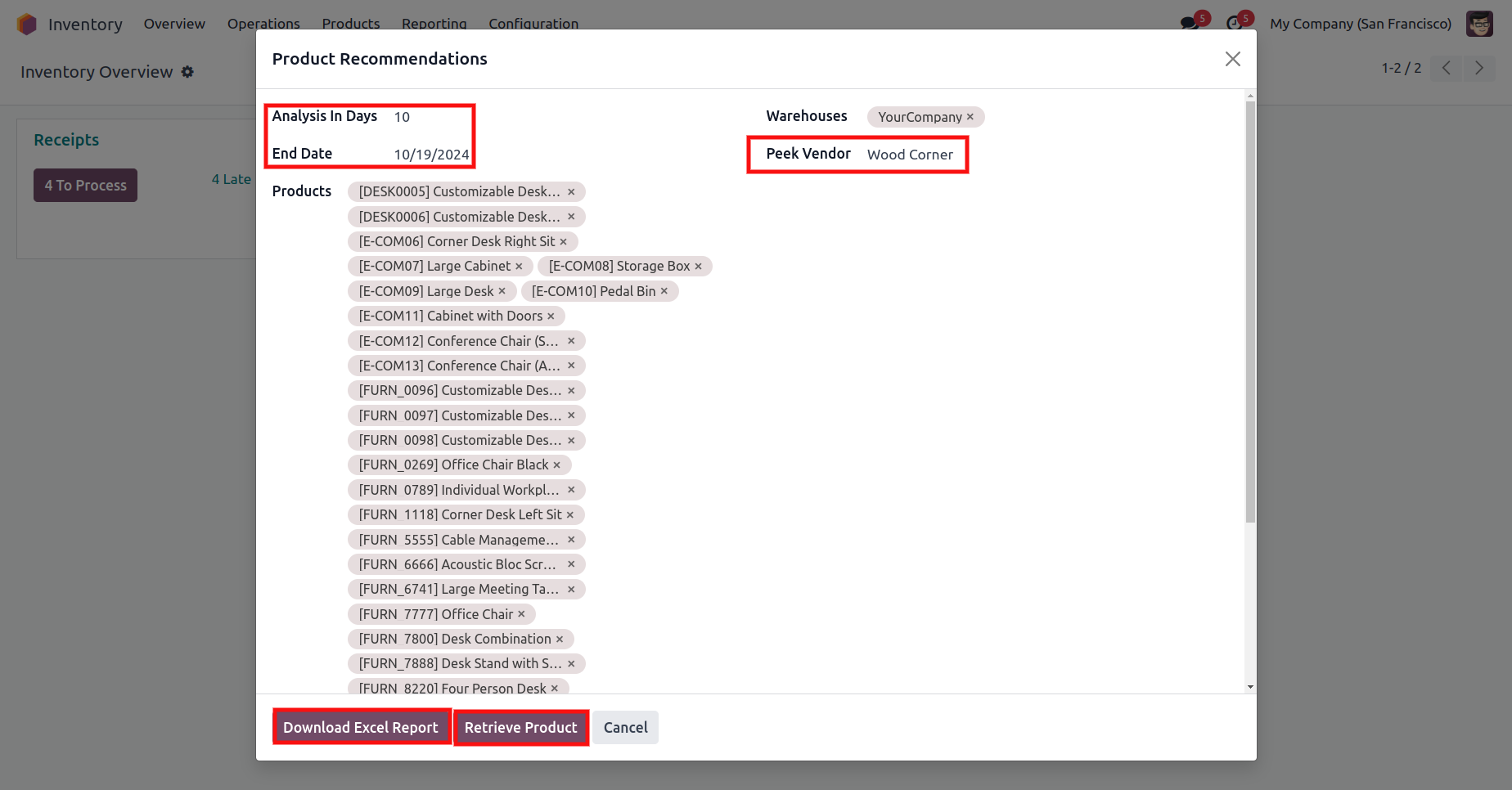Open the Inventory app home icon
This screenshot has width=1512, height=790.
[27, 25]
